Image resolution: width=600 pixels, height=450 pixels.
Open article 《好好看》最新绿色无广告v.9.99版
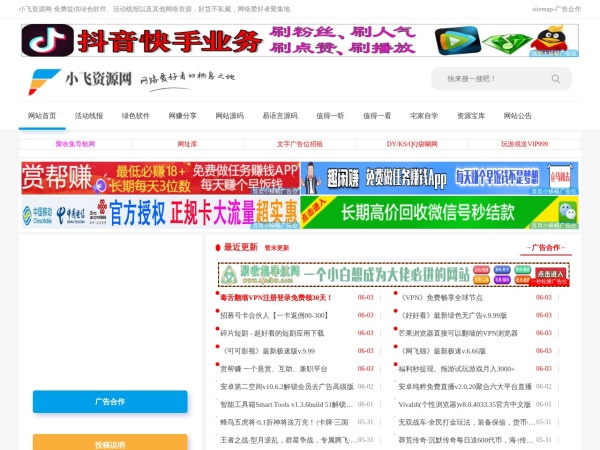453,315
